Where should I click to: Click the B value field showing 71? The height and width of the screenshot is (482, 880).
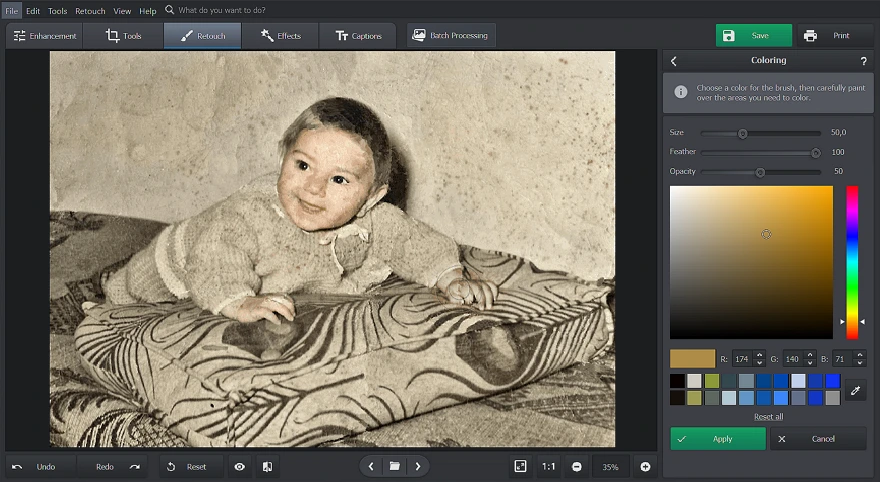[842, 359]
